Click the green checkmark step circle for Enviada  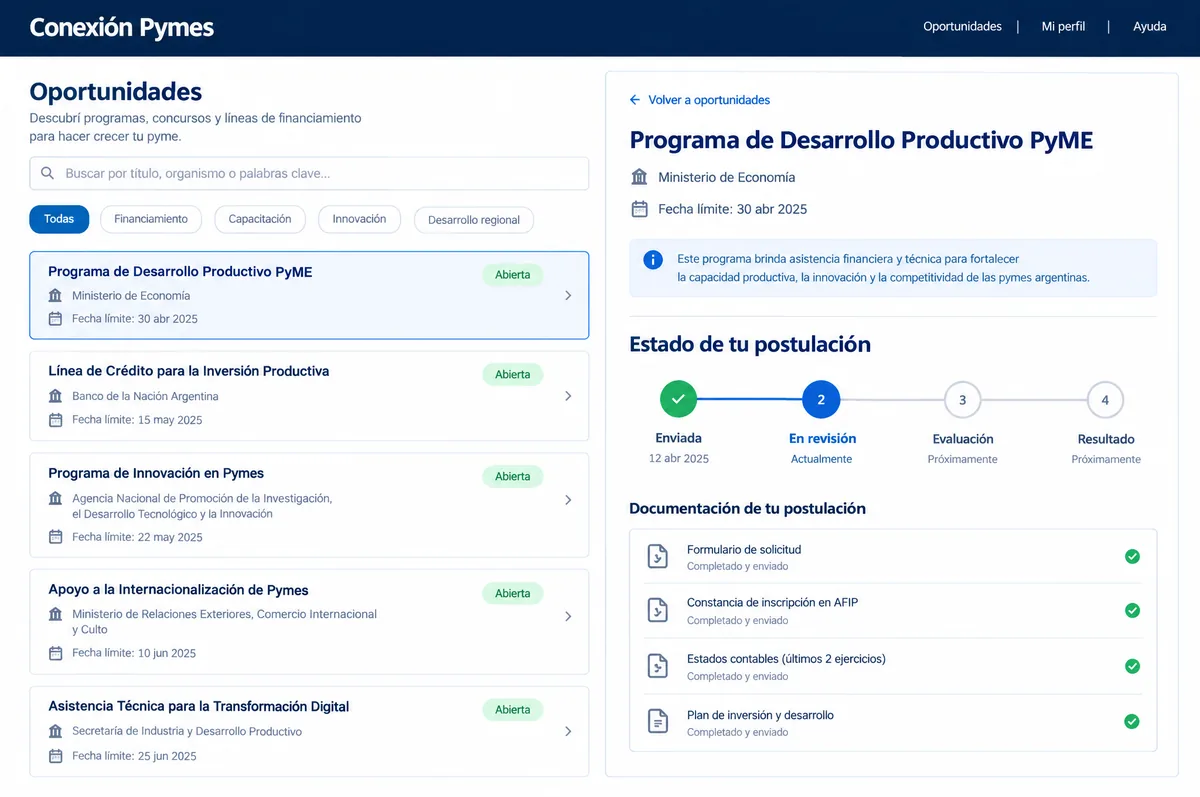coord(678,399)
